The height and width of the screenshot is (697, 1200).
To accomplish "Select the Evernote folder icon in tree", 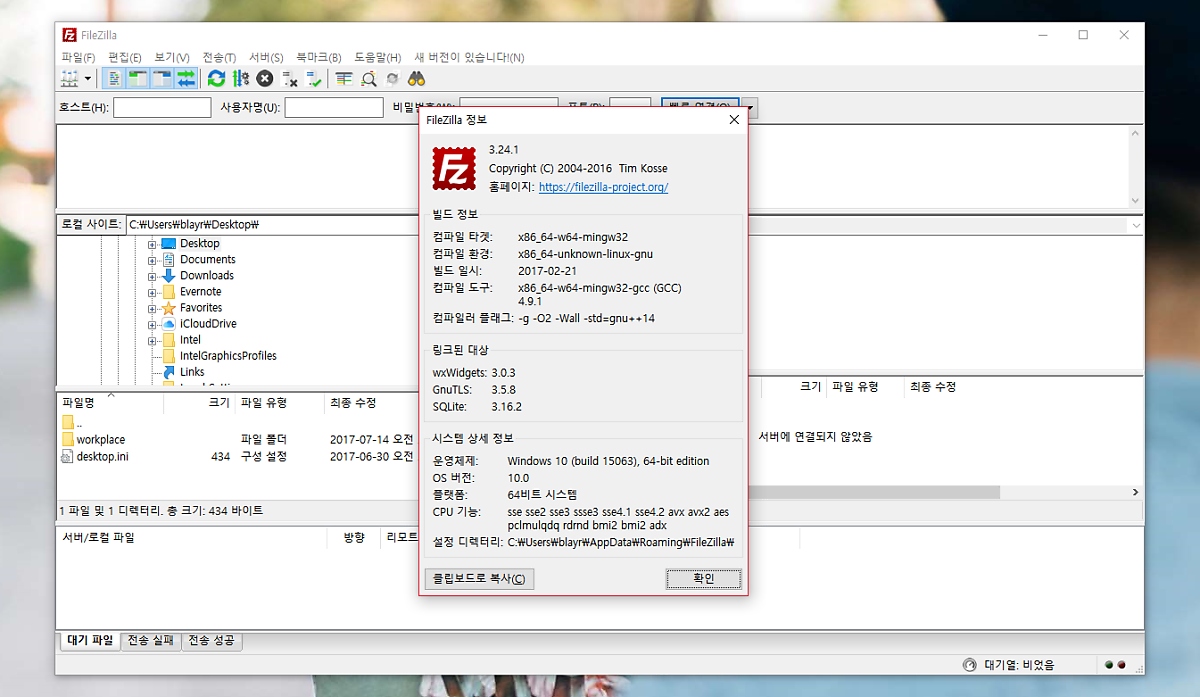I will (x=168, y=292).
